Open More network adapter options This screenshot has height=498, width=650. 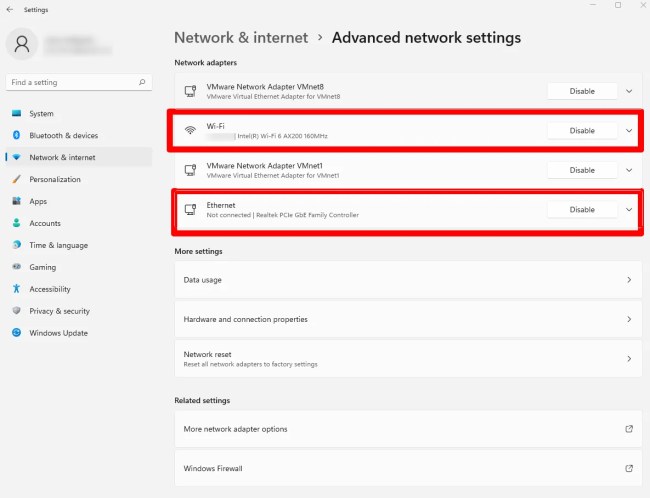[408, 429]
